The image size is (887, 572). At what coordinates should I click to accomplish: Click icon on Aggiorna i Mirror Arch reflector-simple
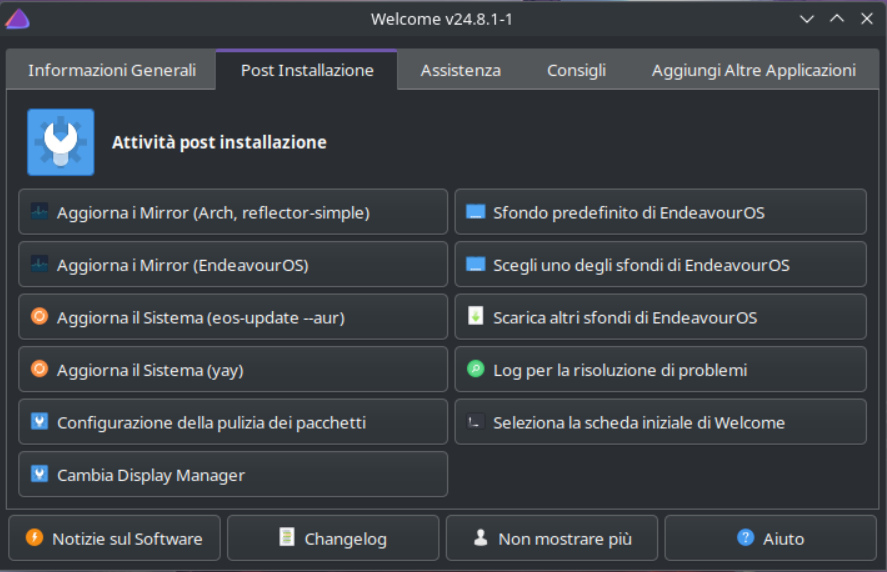(x=39, y=212)
